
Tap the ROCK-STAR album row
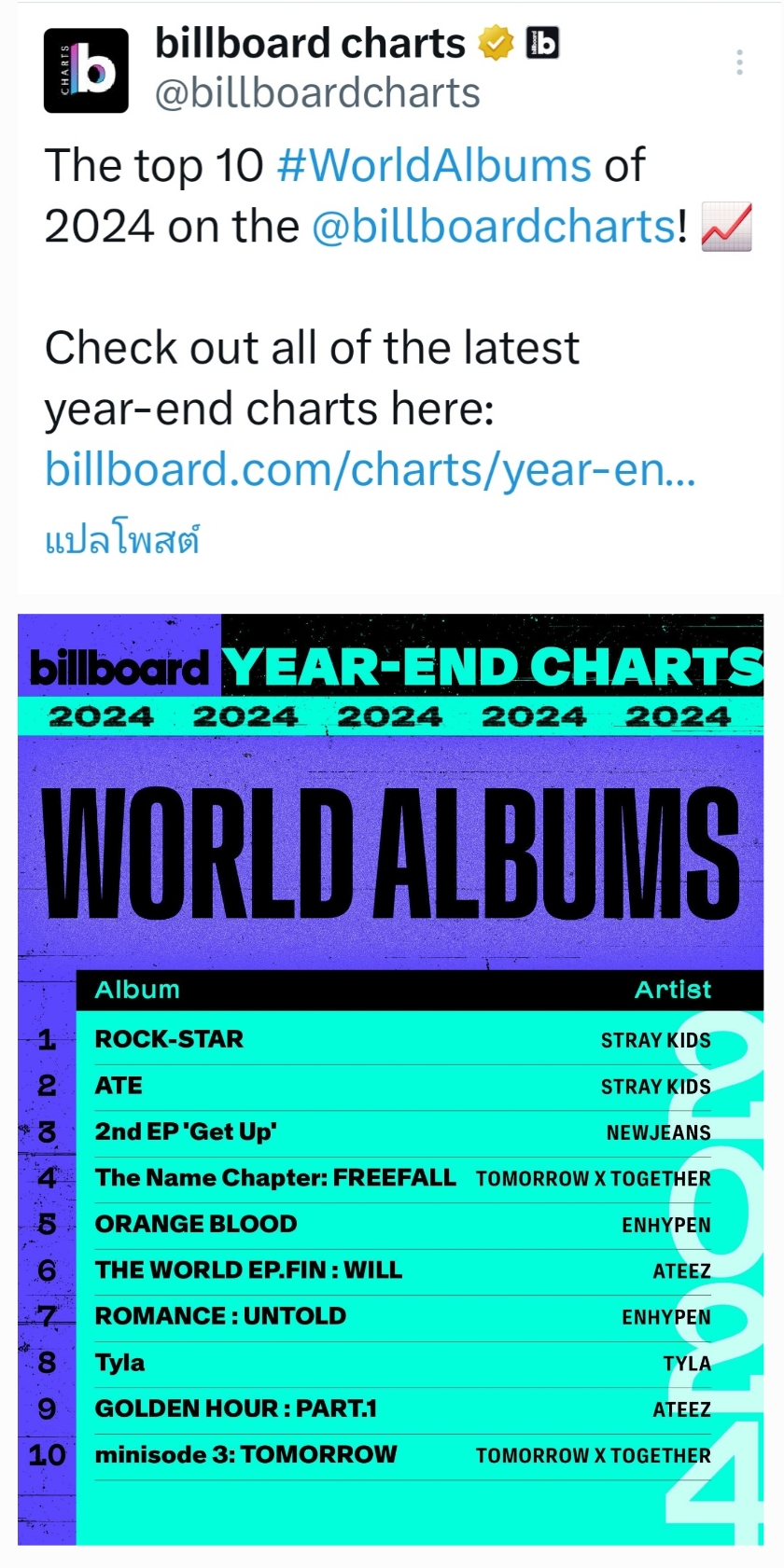coord(402,1040)
